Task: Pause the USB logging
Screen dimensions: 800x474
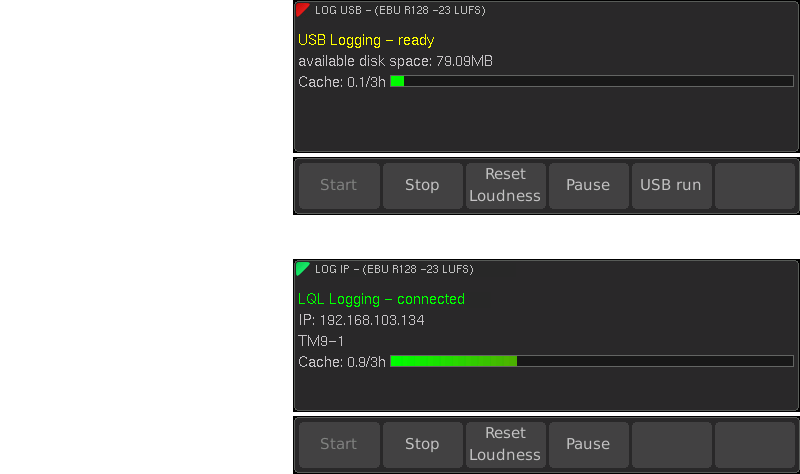Action: (589, 186)
